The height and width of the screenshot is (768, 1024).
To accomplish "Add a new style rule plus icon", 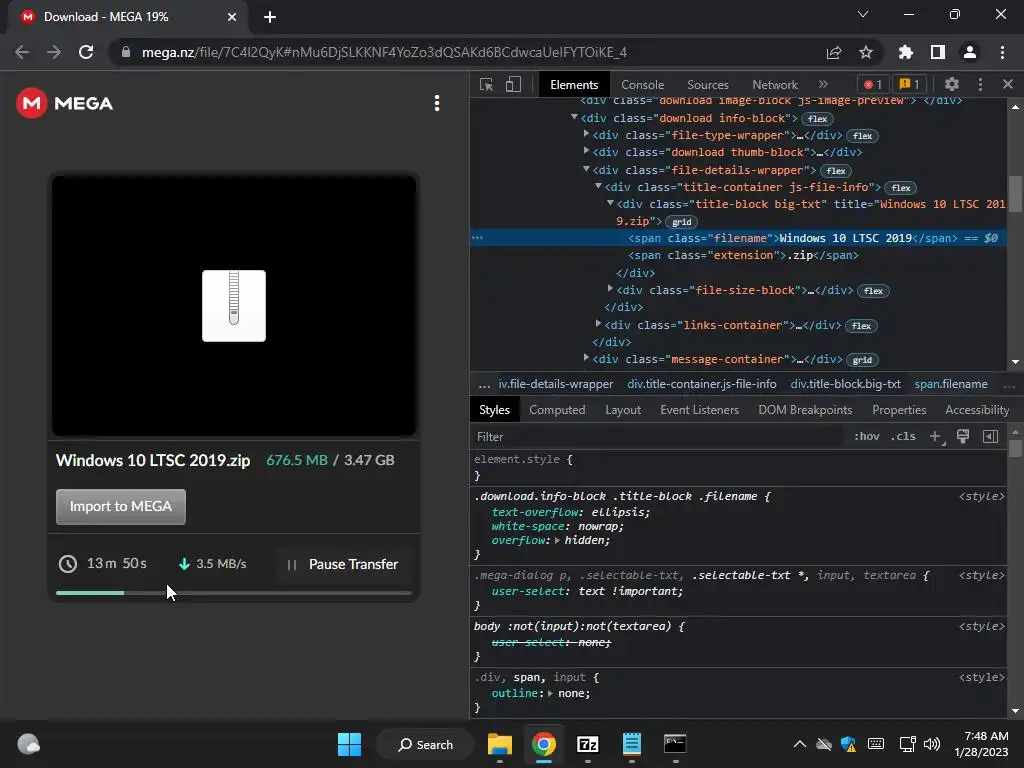I will (x=936, y=436).
